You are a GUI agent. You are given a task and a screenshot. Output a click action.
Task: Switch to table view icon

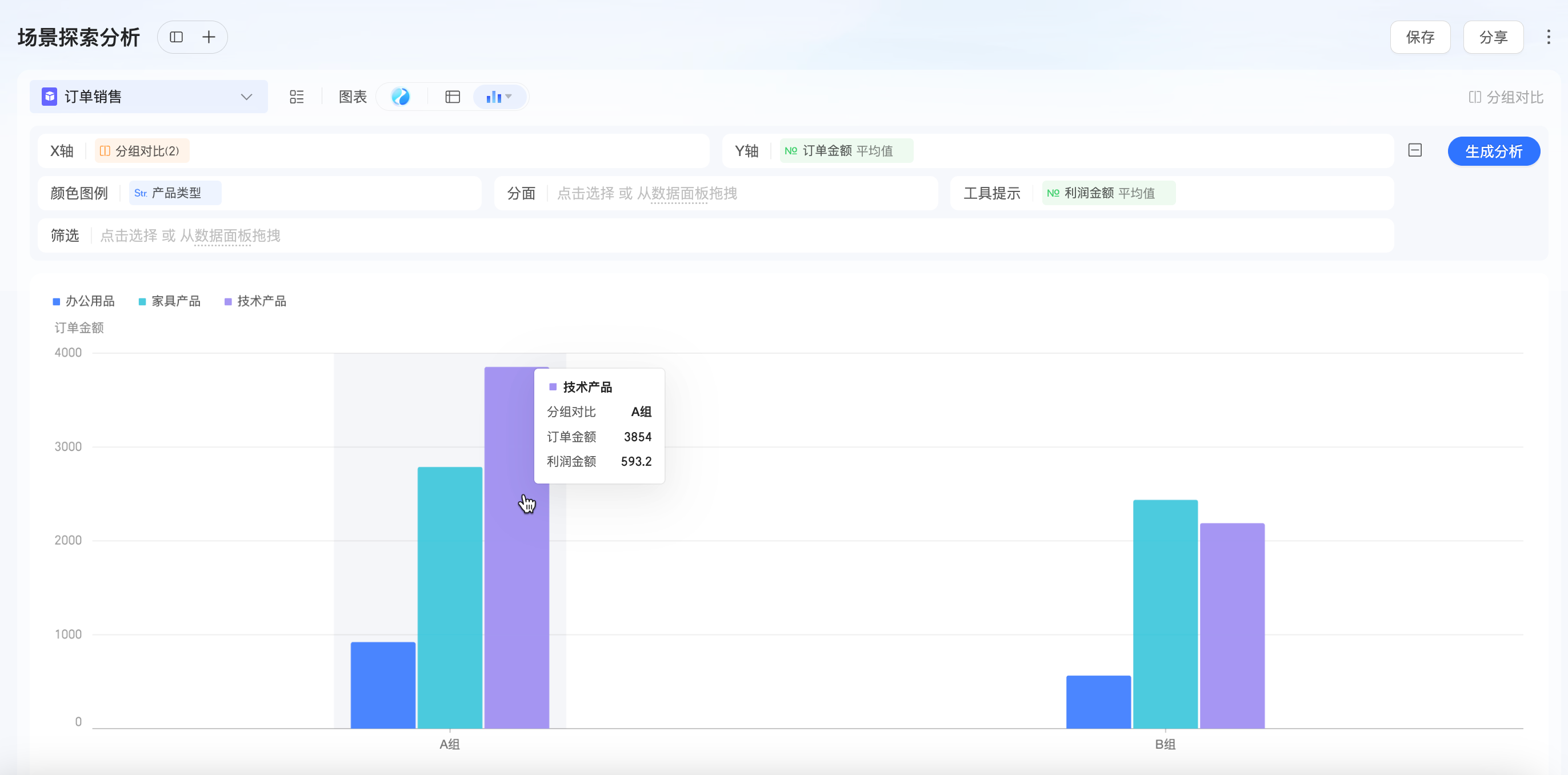tap(452, 97)
